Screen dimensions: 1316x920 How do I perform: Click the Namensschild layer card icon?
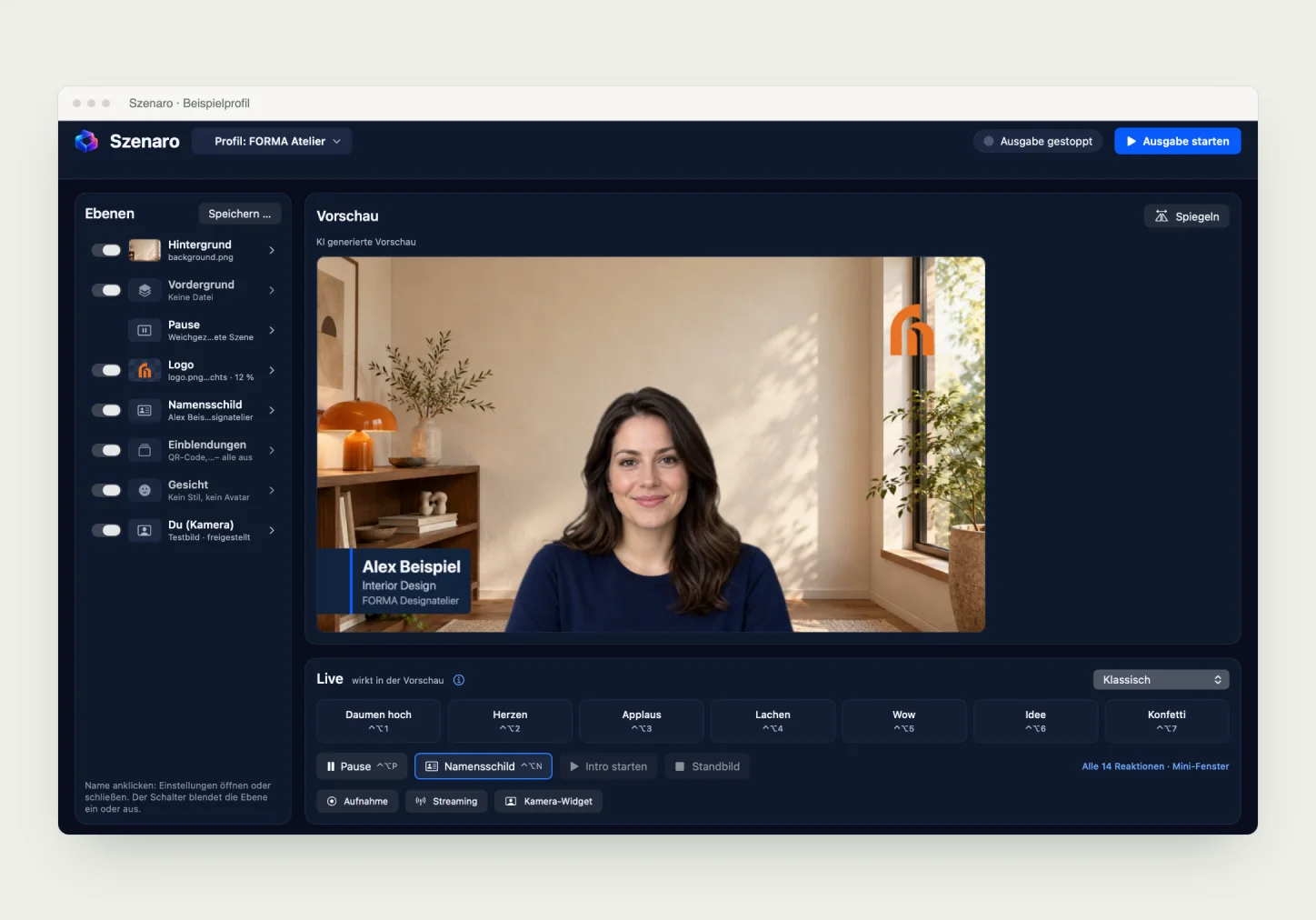[145, 410]
